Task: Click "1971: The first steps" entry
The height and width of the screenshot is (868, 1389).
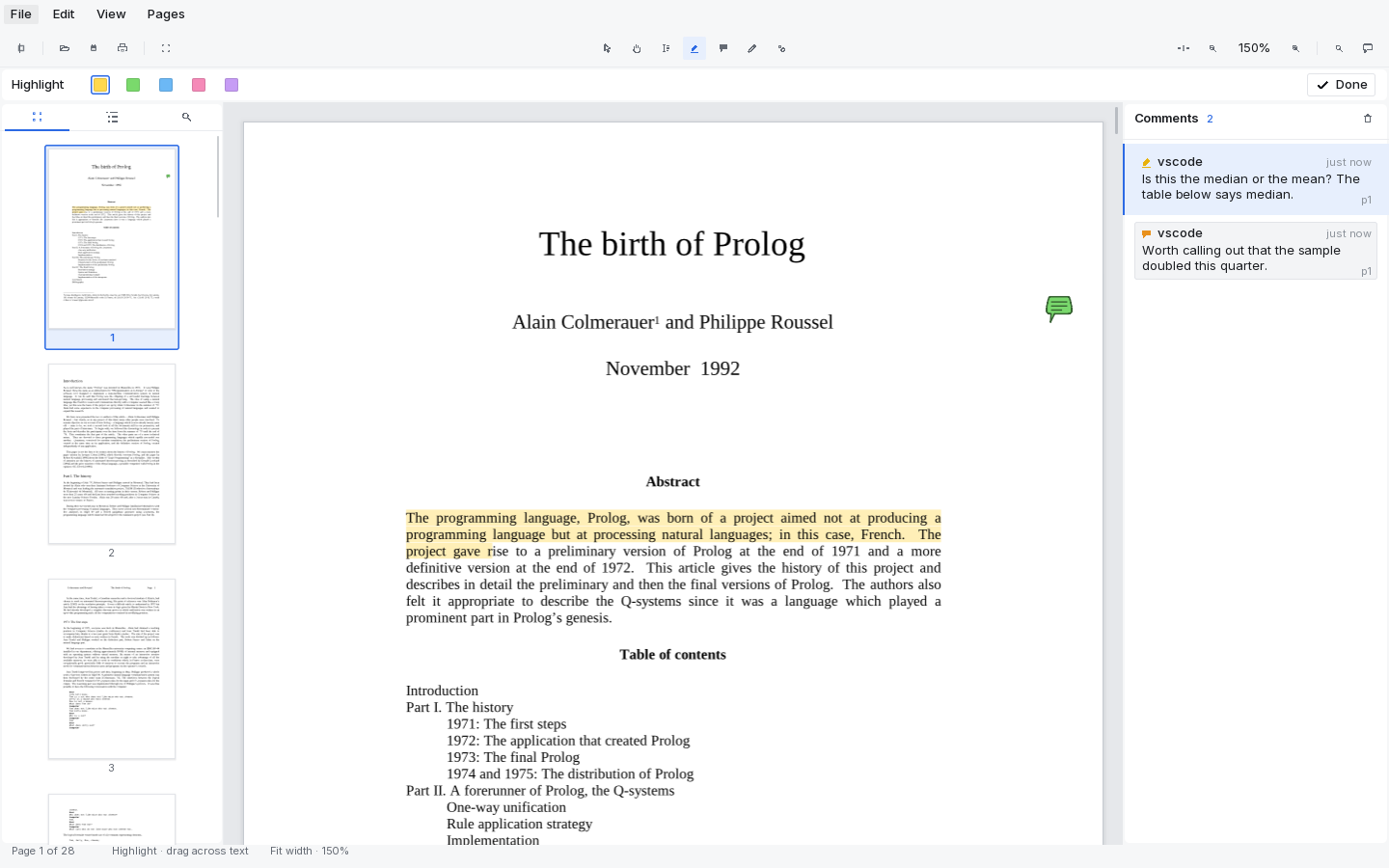Action: click(506, 724)
